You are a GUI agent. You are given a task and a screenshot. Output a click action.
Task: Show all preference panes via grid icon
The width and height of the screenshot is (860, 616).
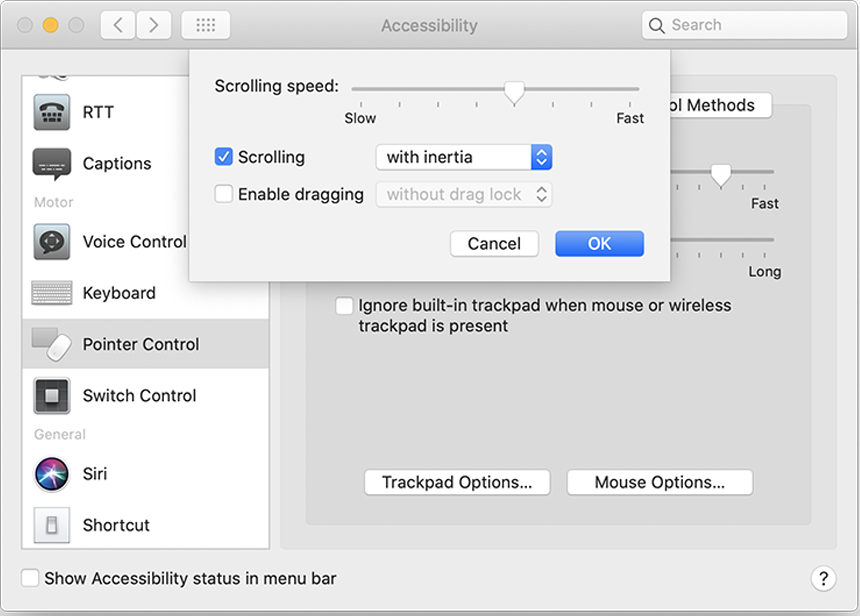(x=205, y=24)
